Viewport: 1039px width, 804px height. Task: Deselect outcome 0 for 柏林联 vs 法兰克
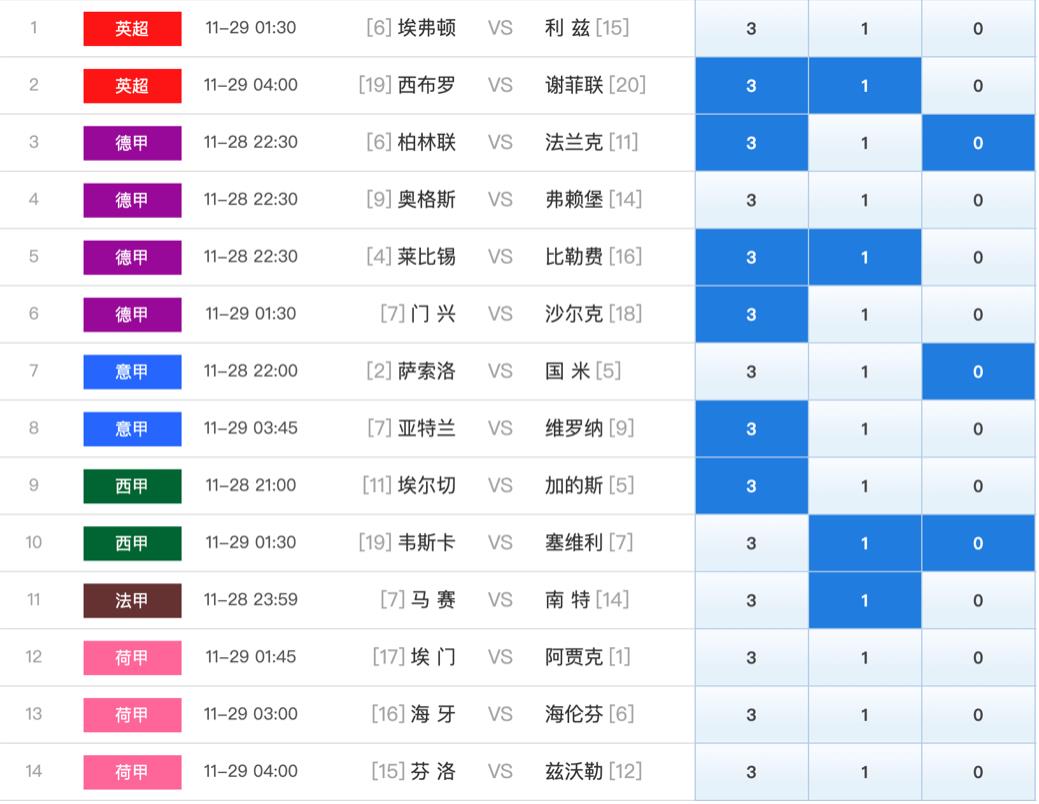[978, 143]
